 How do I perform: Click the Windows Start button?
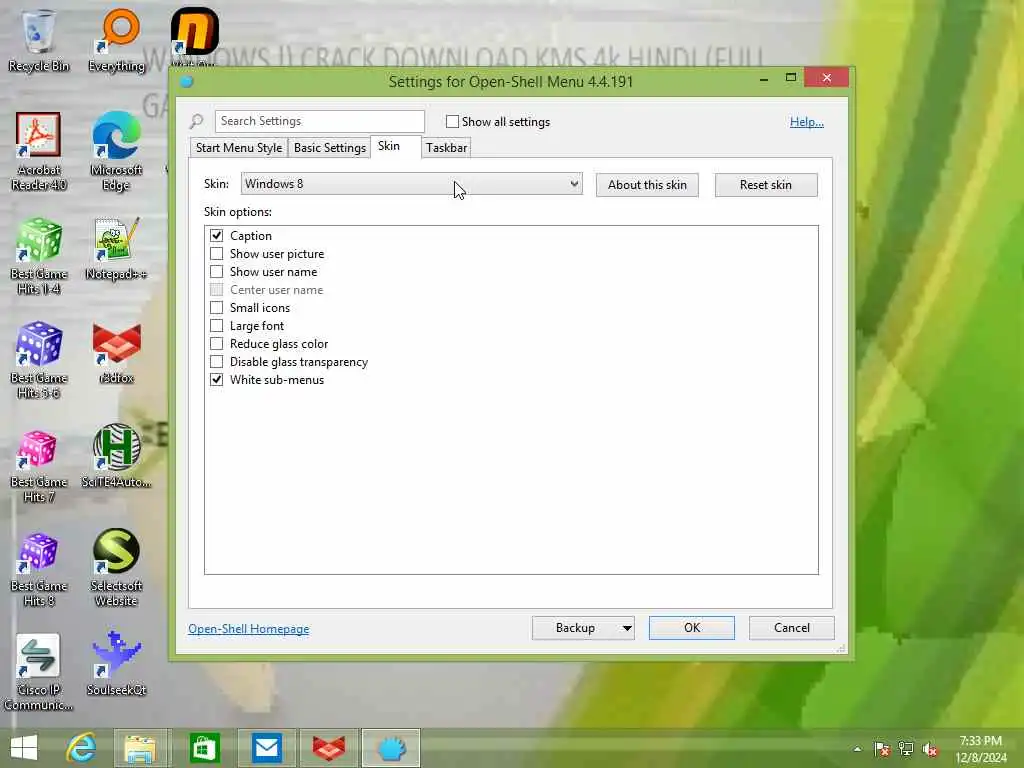24,748
